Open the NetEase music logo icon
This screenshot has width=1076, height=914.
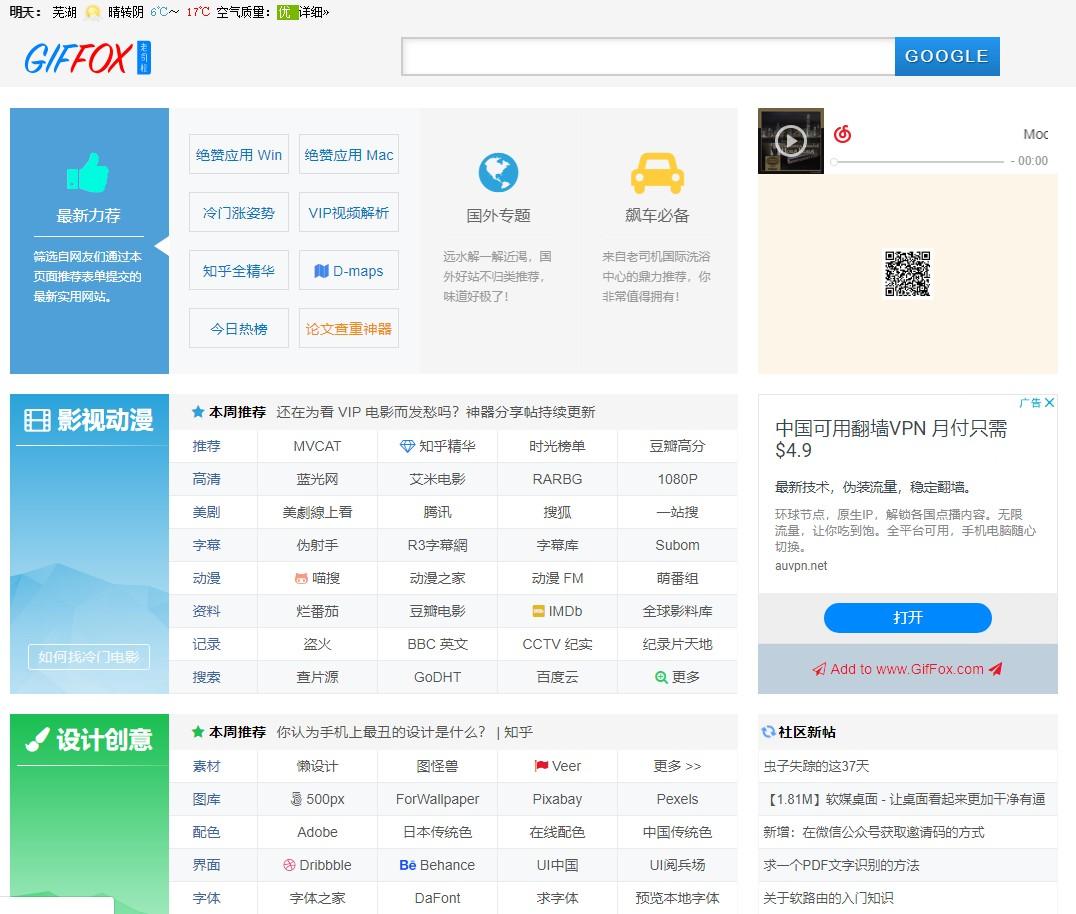843,134
